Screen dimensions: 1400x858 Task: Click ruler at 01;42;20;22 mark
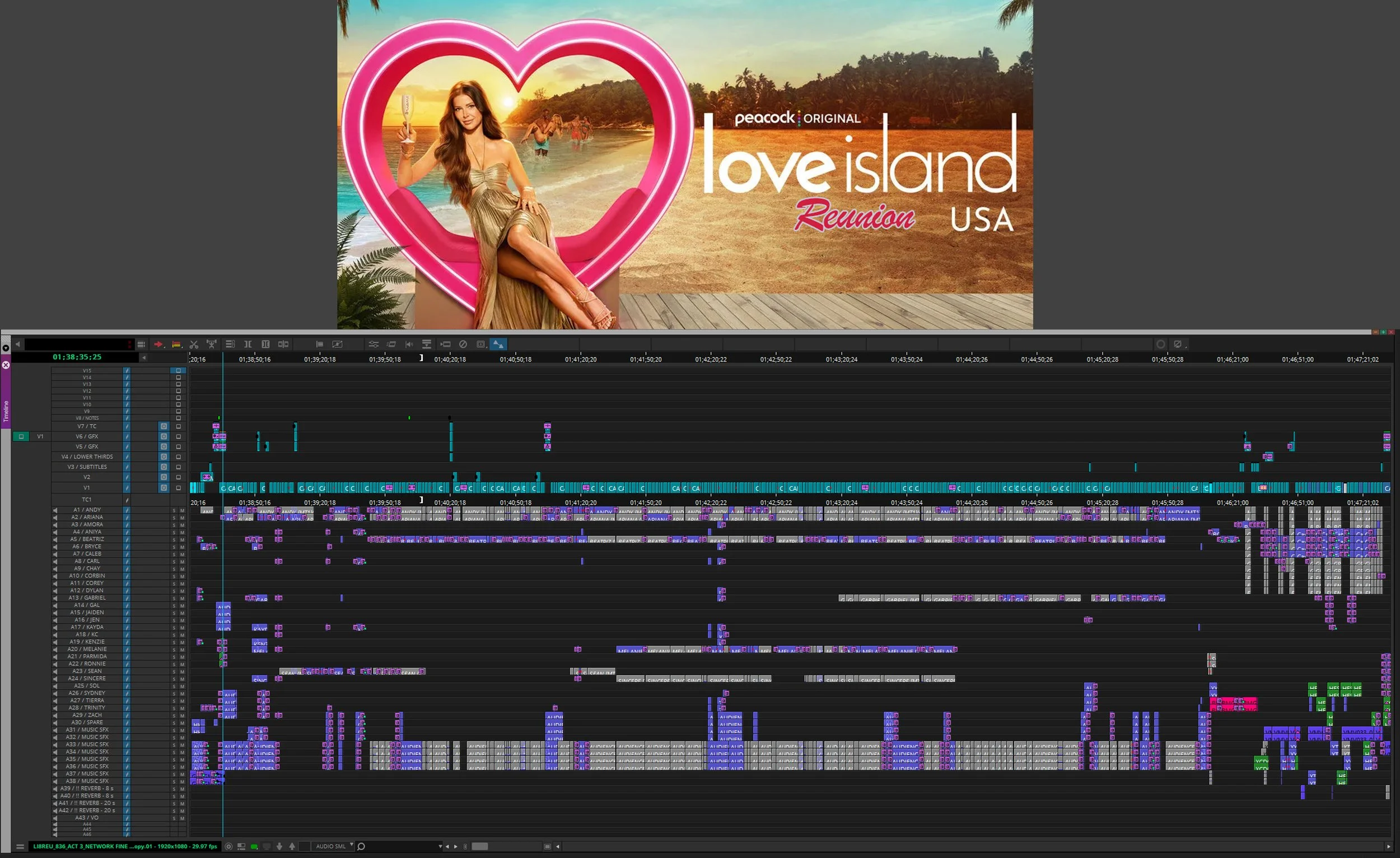711,359
